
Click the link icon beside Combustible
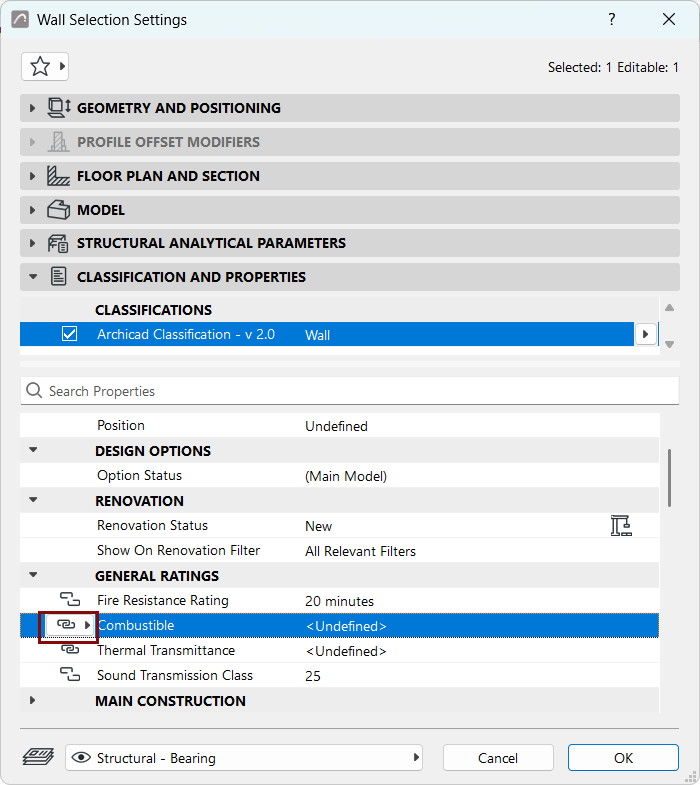click(66, 624)
